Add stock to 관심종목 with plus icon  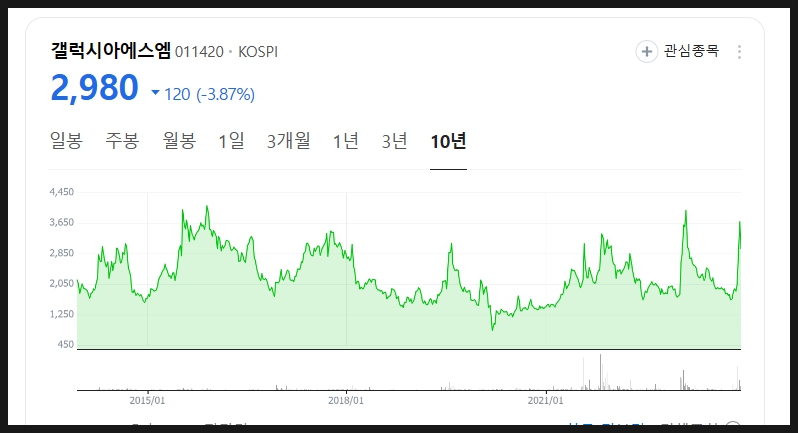pyautogui.click(x=646, y=52)
